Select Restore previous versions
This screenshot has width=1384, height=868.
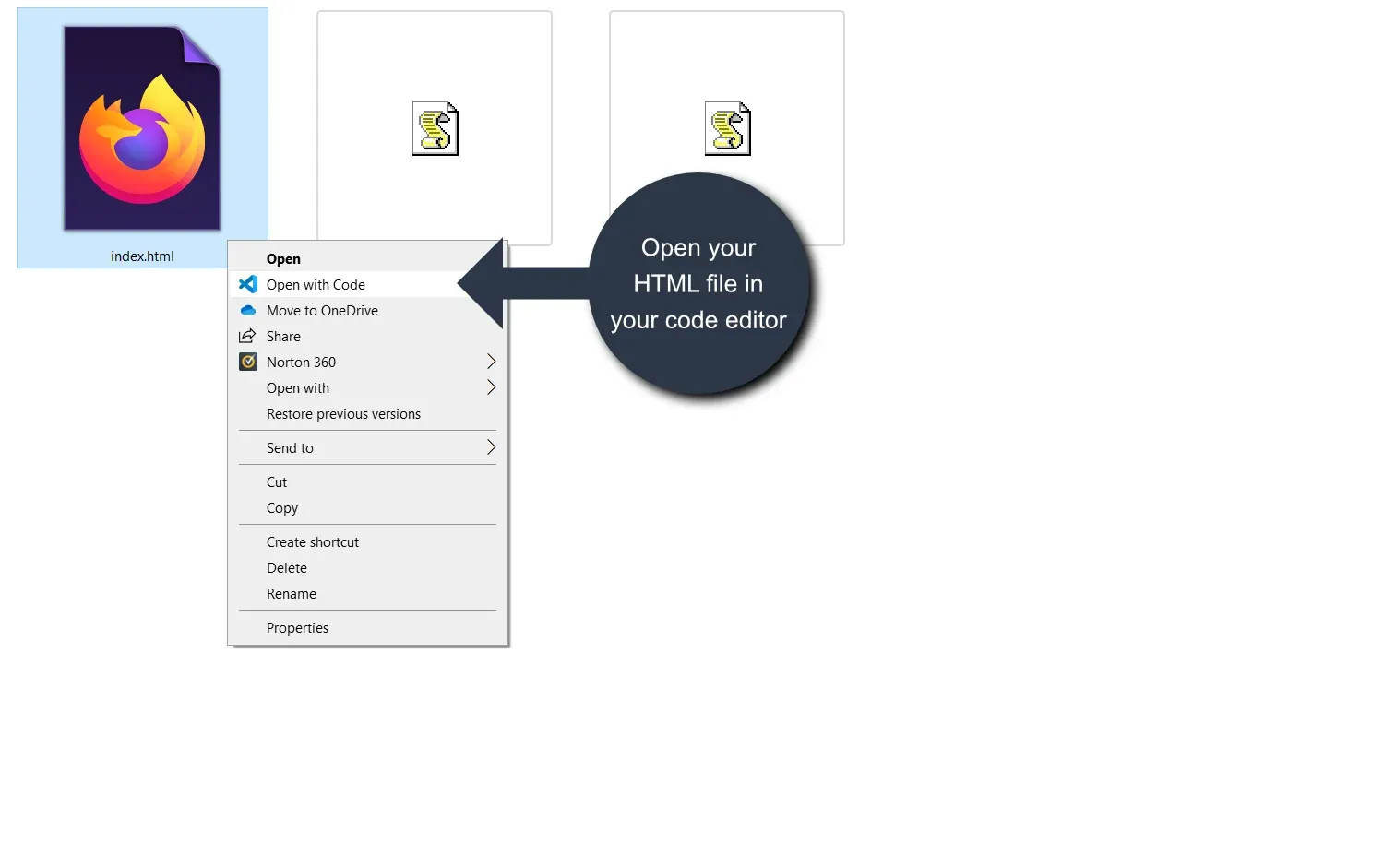(x=343, y=413)
